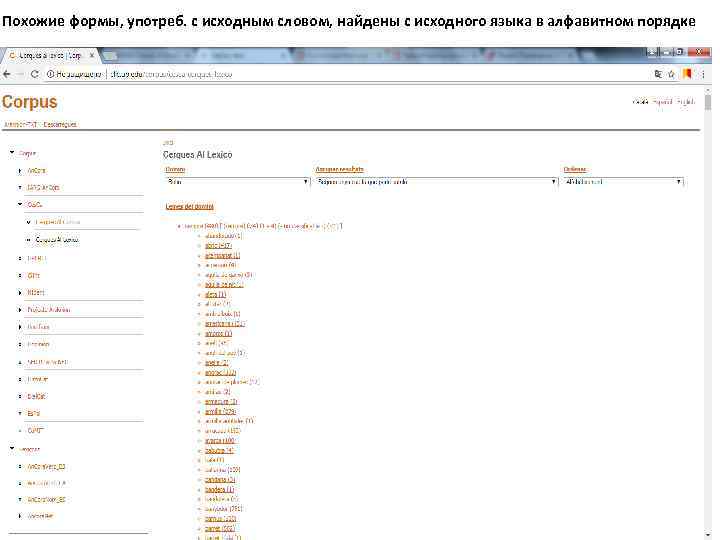Reload the page with the refresh icon
The width and height of the screenshot is (720, 540).
point(34,74)
